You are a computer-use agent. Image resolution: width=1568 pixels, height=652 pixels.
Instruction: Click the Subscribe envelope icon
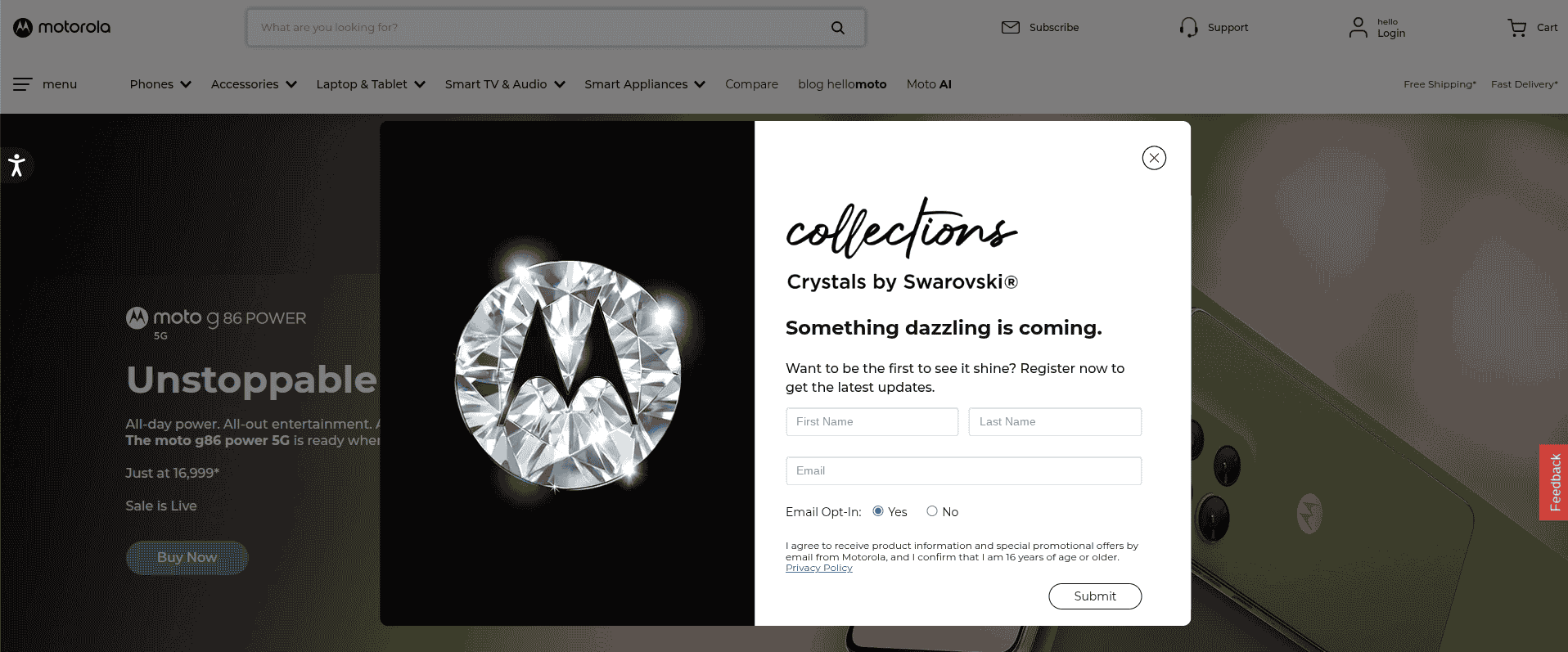(1011, 27)
